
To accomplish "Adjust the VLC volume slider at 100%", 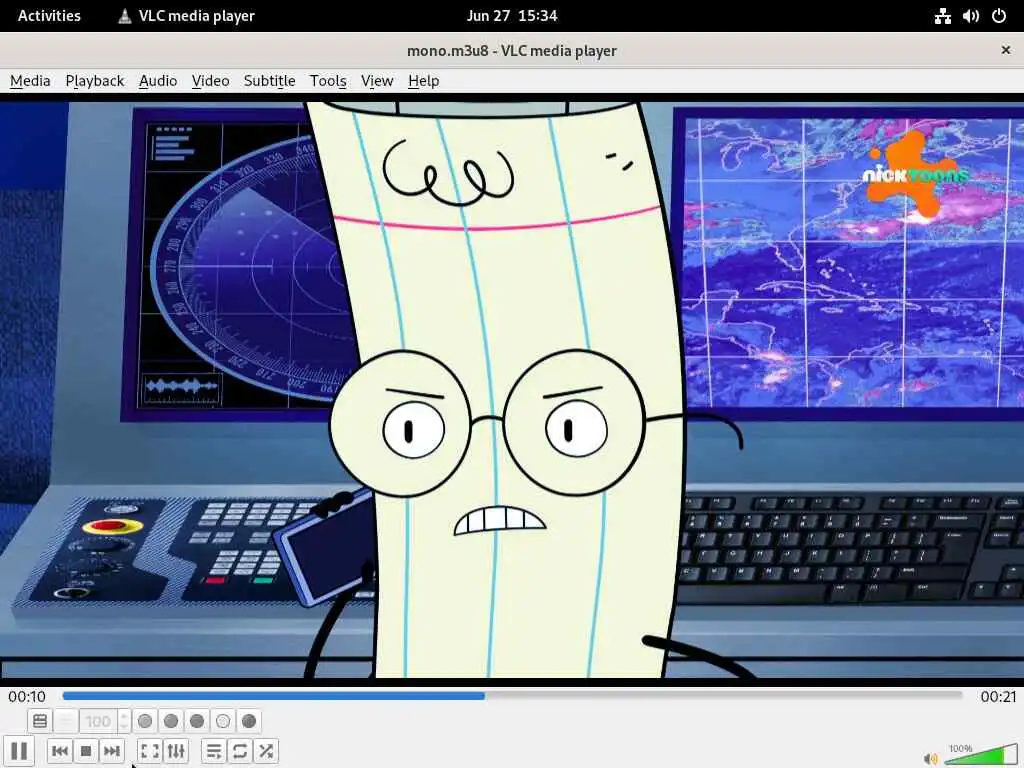I will tap(980, 755).
